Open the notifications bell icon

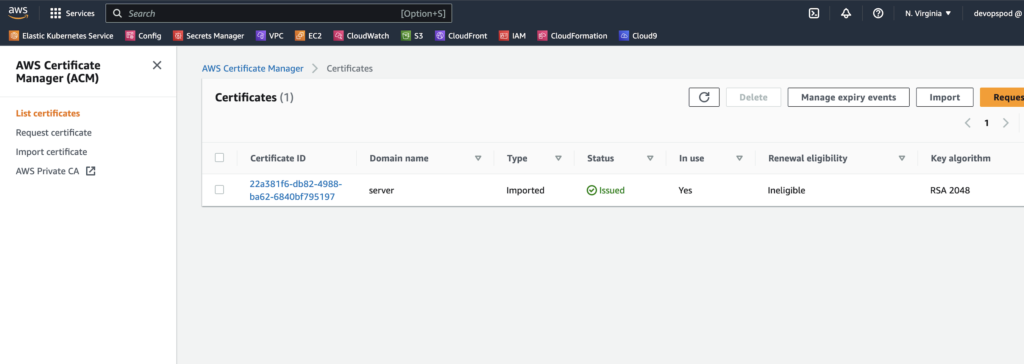(846, 13)
